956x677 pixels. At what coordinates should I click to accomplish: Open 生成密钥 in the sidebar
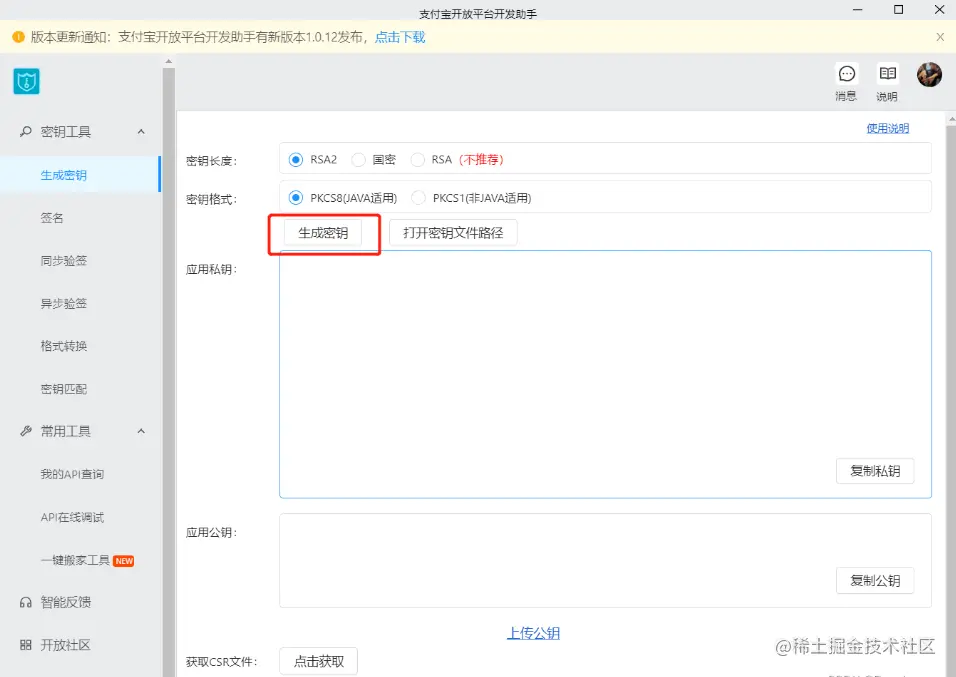pos(80,175)
